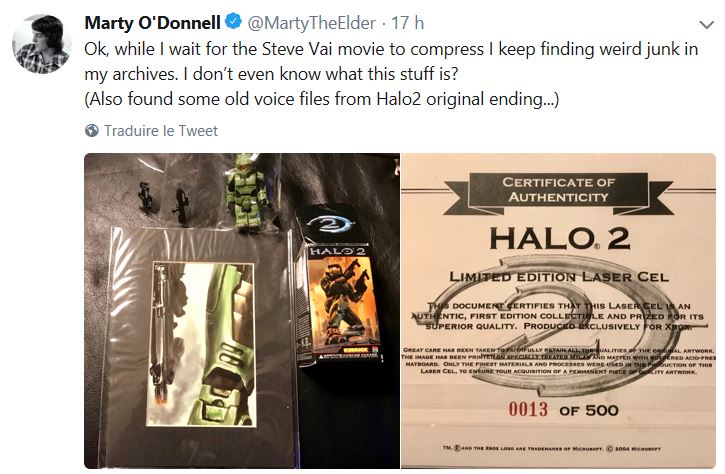Click Limited Edition Laser Cel text
This screenshot has width=725, height=474.
[559, 277]
